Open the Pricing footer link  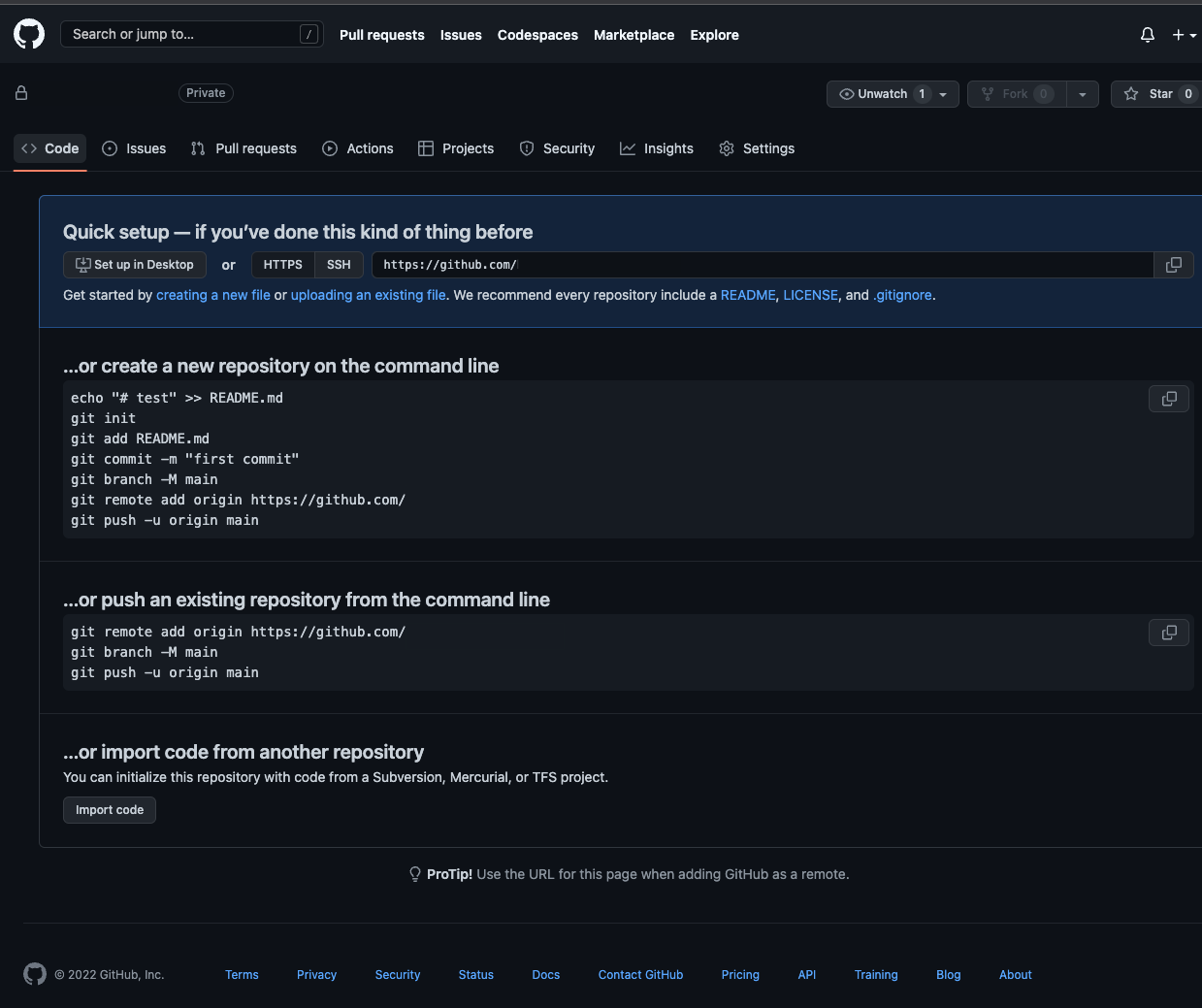pyautogui.click(x=740, y=975)
